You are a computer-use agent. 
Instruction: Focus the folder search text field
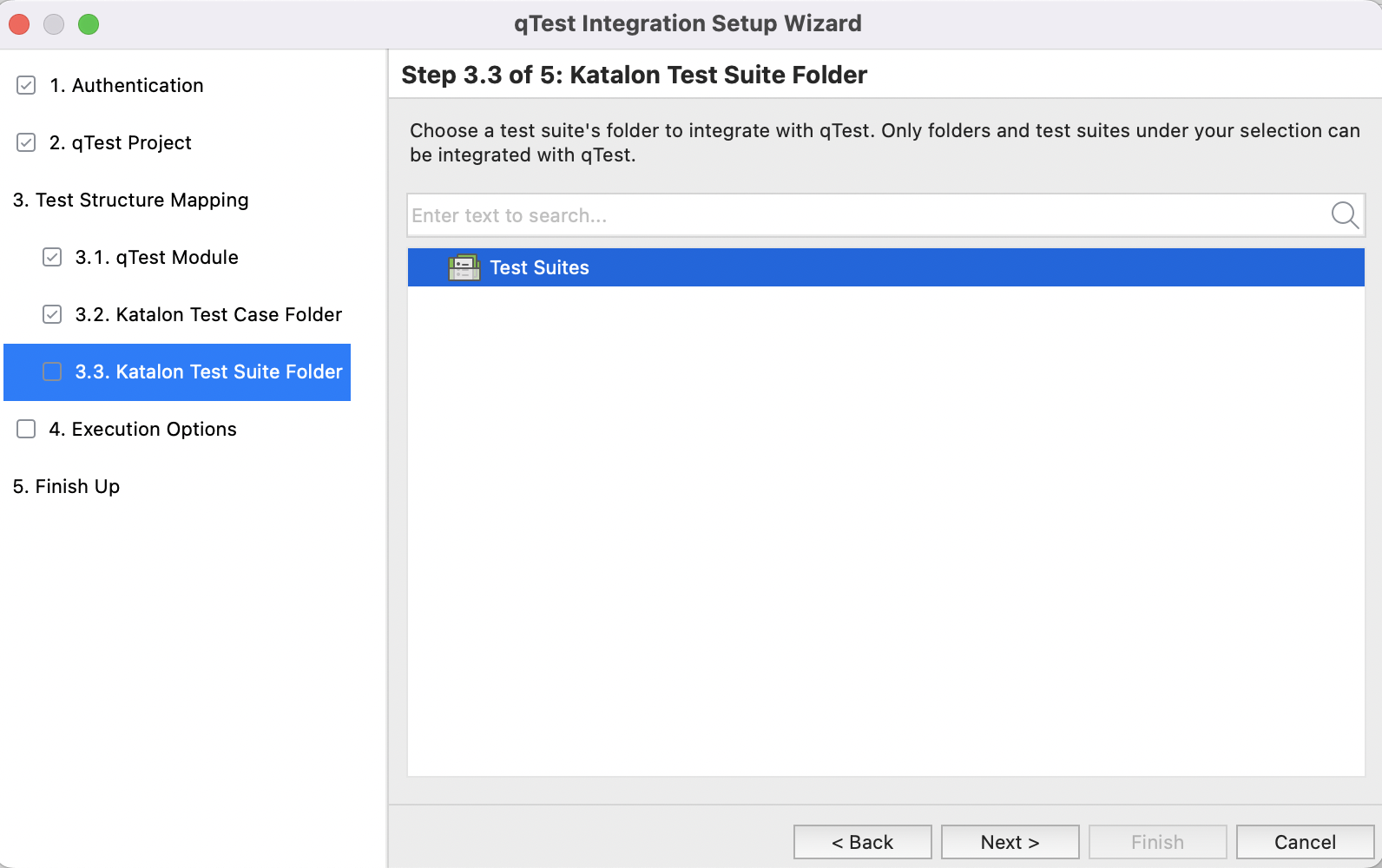(x=866, y=215)
